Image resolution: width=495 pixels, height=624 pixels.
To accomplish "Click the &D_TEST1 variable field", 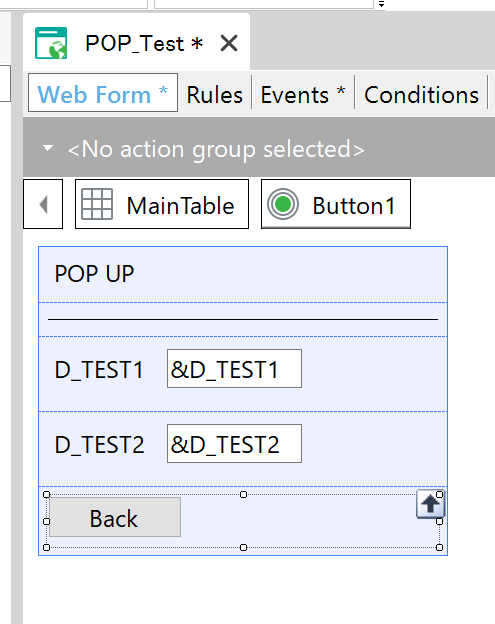I will coord(234,369).
